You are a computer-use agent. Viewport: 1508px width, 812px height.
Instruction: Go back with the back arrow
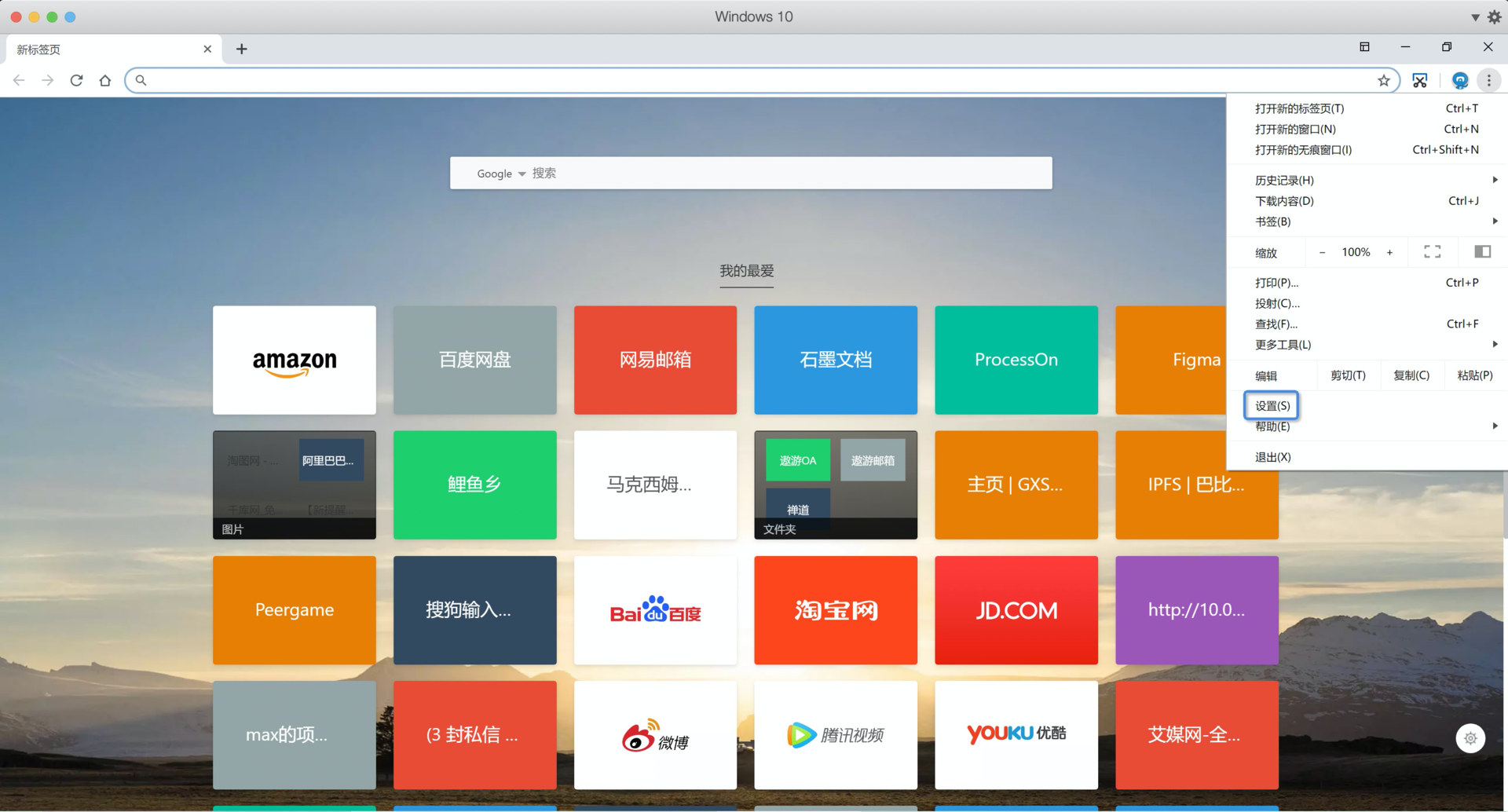[19, 80]
